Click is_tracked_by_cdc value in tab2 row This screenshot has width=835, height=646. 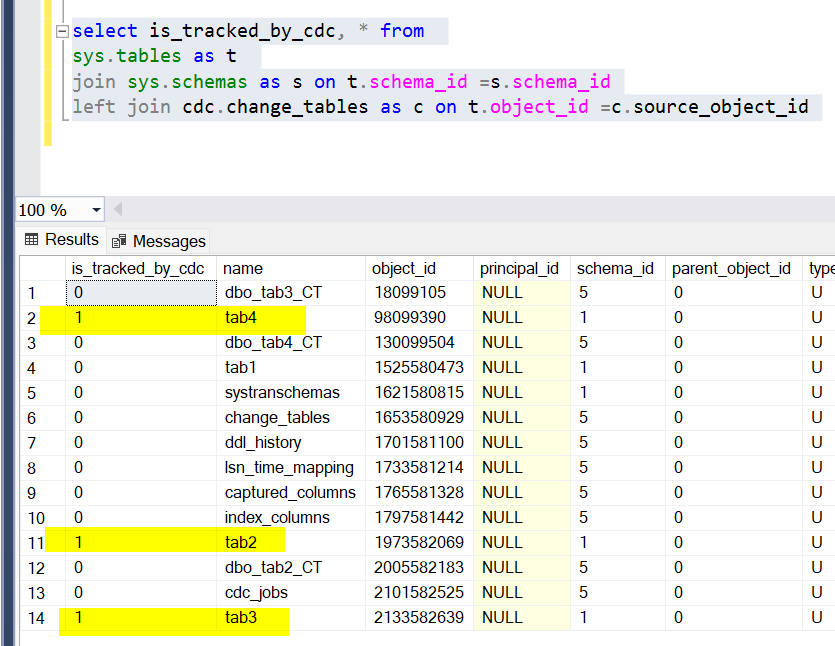point(141,543)
